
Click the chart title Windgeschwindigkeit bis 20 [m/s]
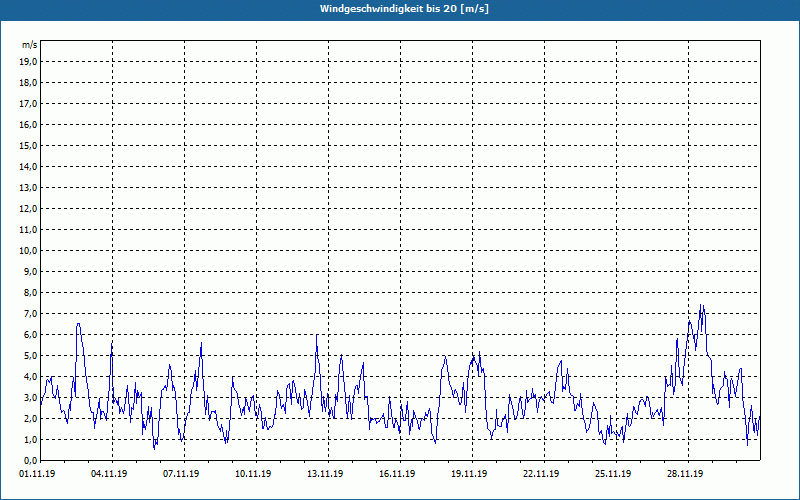coord(404,9)
